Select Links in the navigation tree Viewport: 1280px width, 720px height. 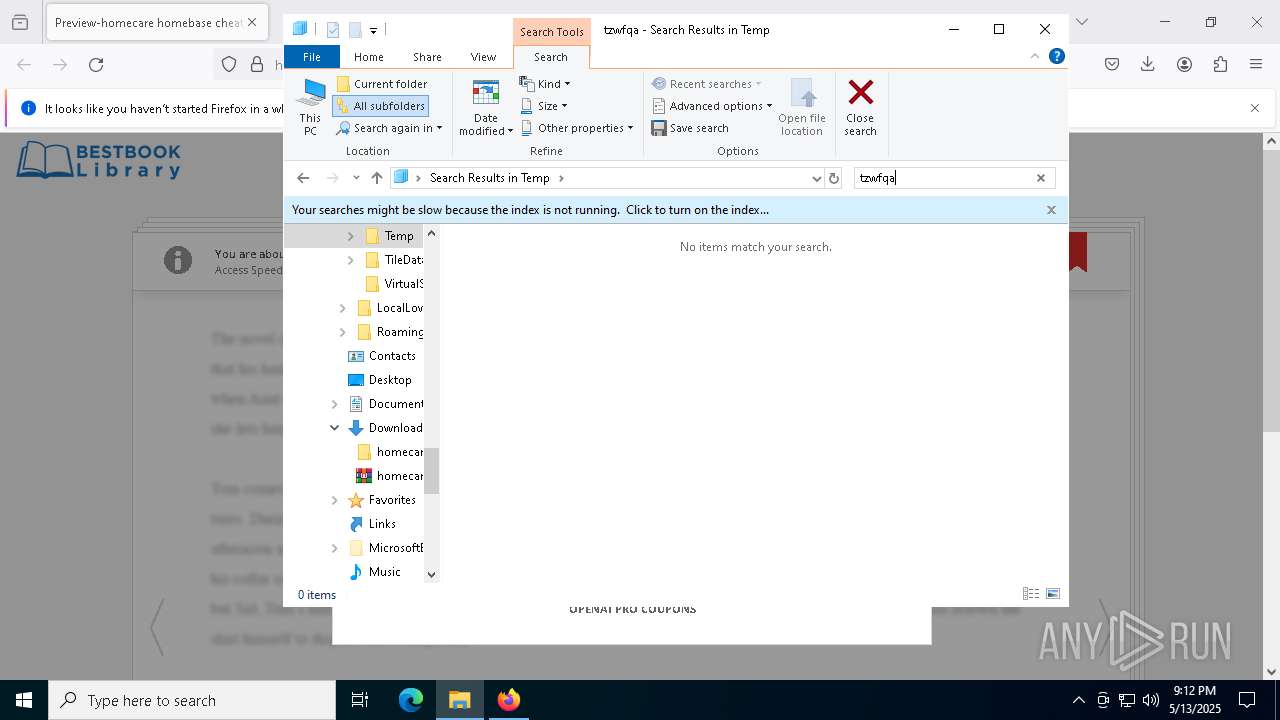[x=381, y=524]
